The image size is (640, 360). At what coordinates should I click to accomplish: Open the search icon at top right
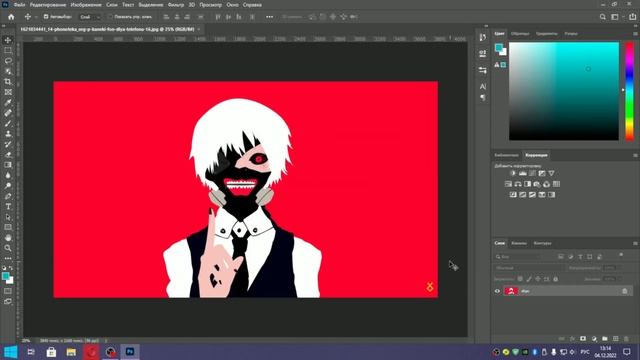click(603, 17)
